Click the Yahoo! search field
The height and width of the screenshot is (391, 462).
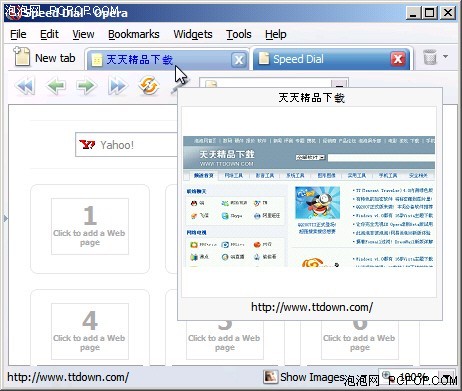tap(127, 145)
